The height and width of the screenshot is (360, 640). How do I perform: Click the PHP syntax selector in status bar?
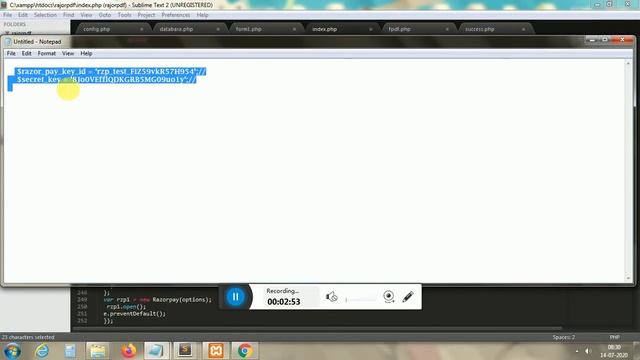(x=614, y=337)
